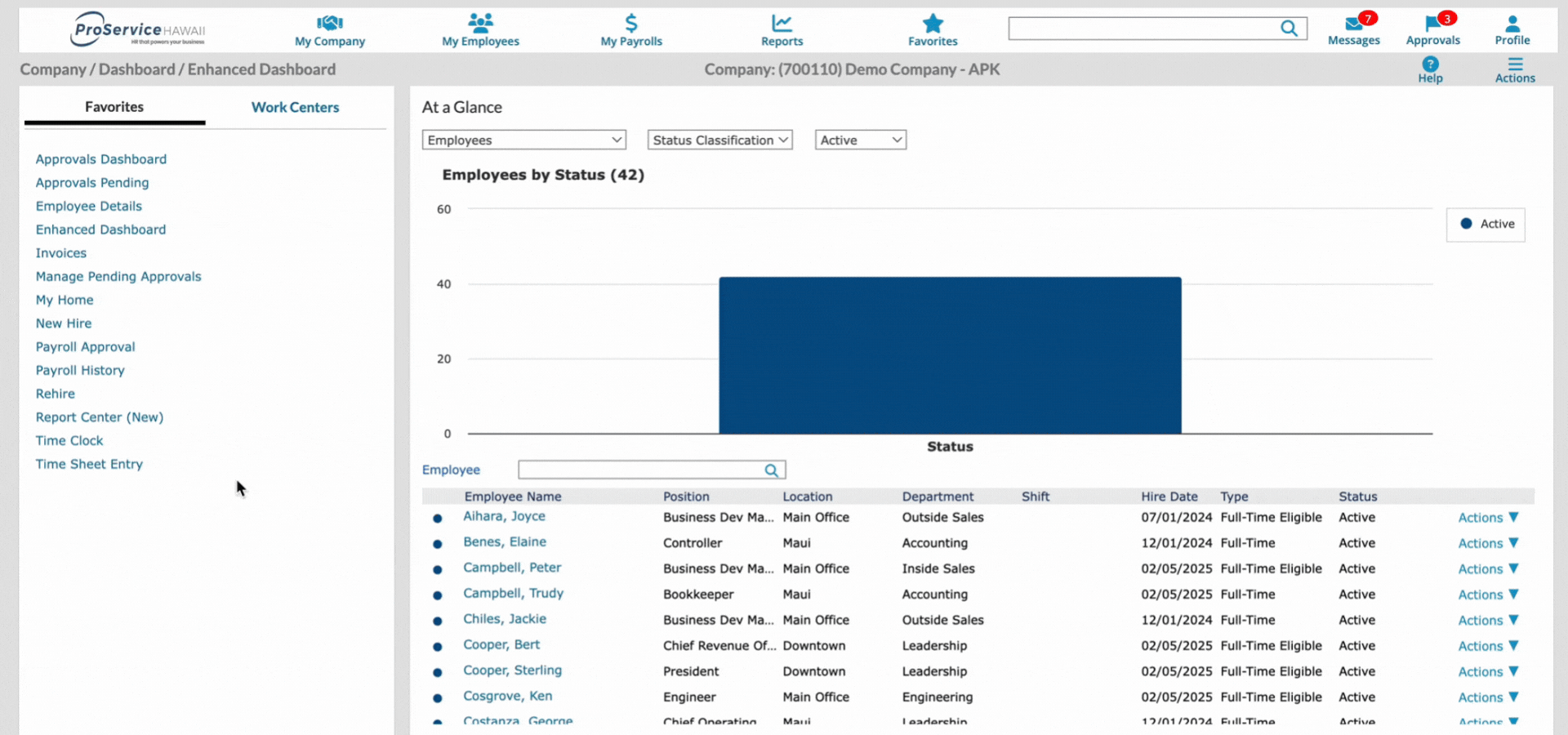The height and width of the screenshot is (735, 1568).
Task: Expand Actions for Aihara, Joyce
Action: pyautogui.click(x=1488, y=518)
